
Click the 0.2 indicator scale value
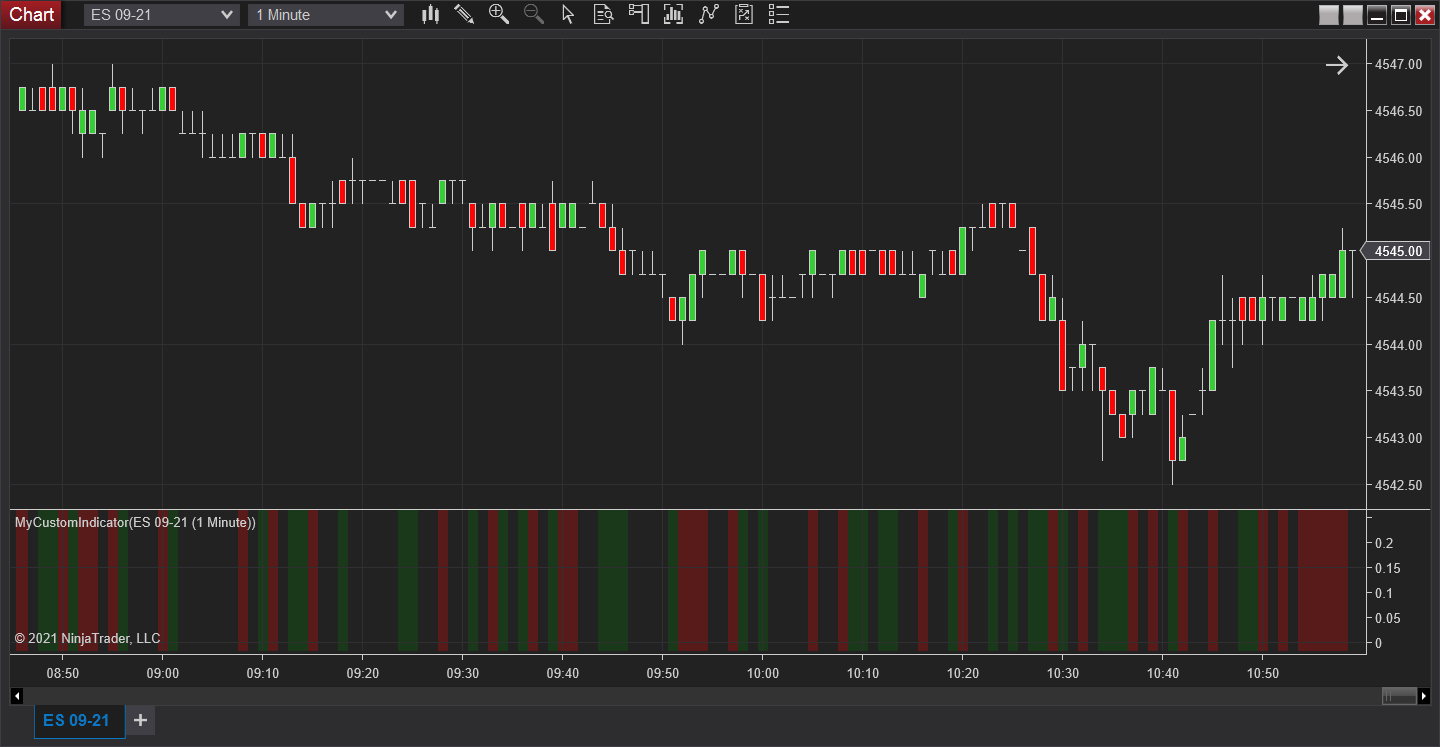[x=1384, y=543]
